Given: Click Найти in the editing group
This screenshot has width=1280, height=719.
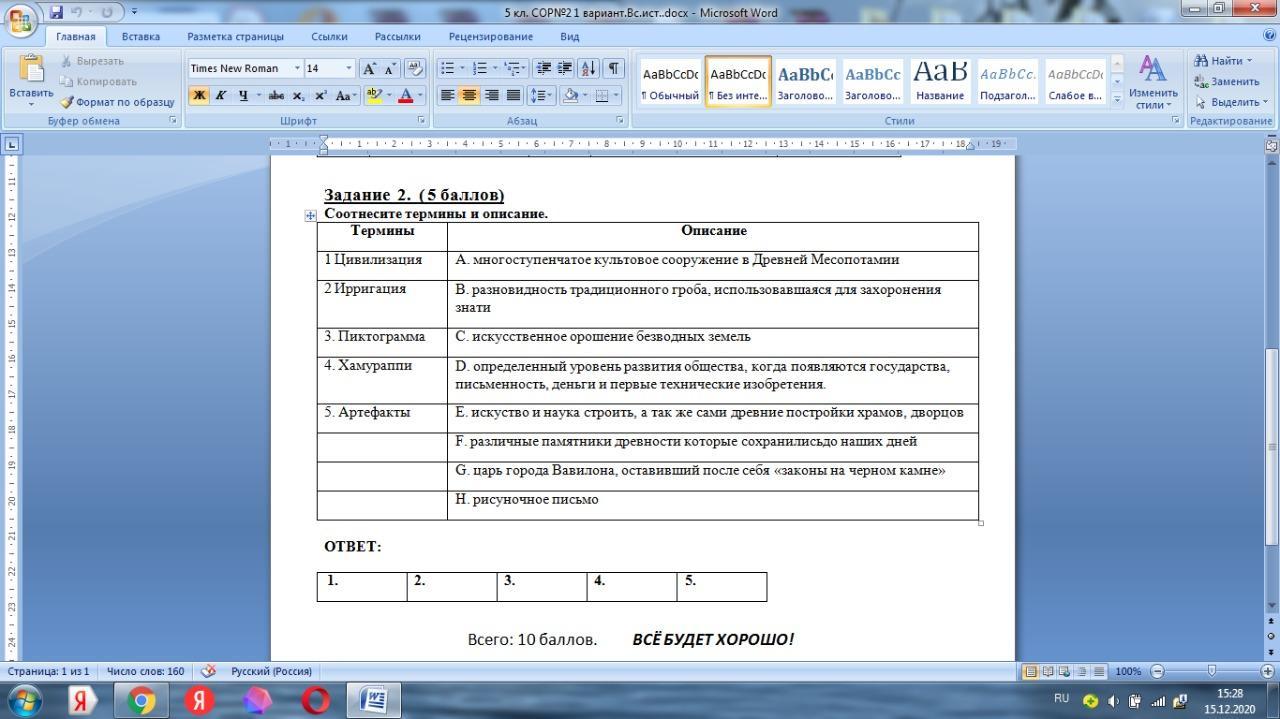Looking at the screenshot, I should tap(1223, 60).
